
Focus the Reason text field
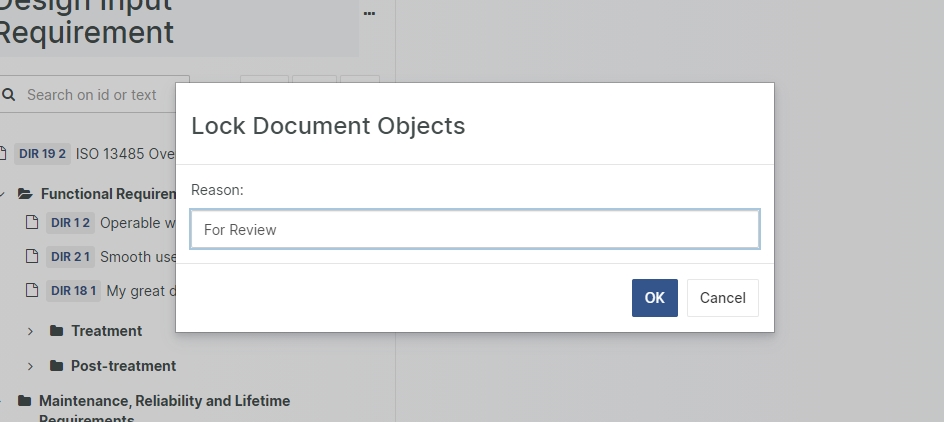[475, 229]
